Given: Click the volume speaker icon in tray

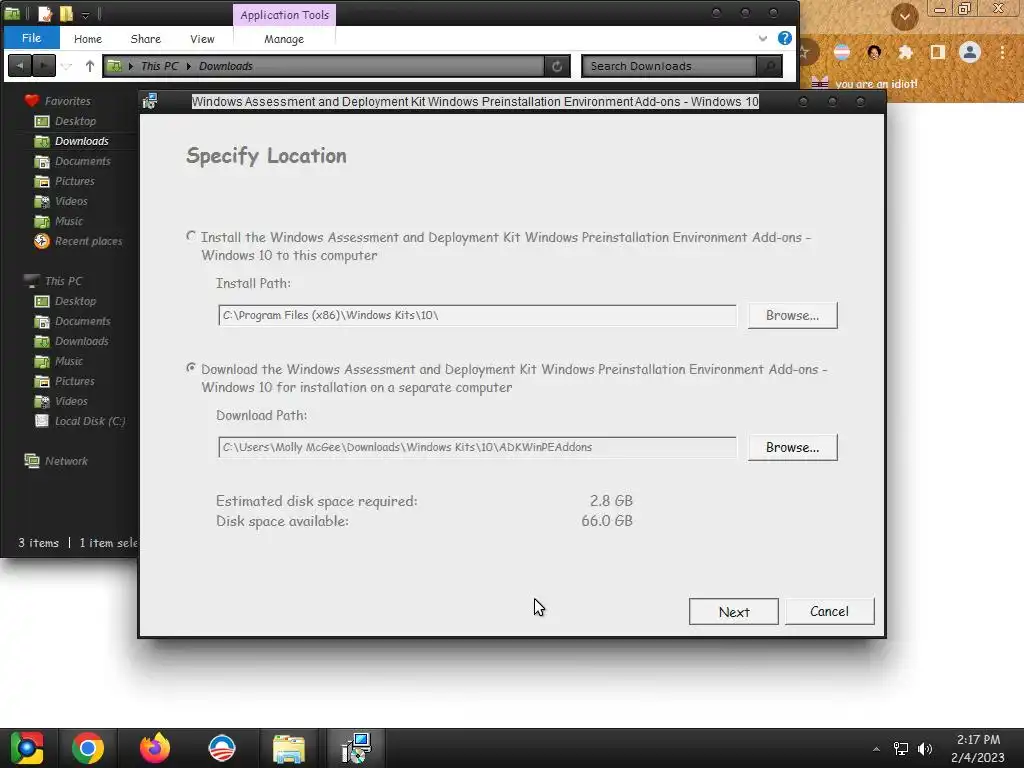Looking at the screenshot, I should 925,749.
